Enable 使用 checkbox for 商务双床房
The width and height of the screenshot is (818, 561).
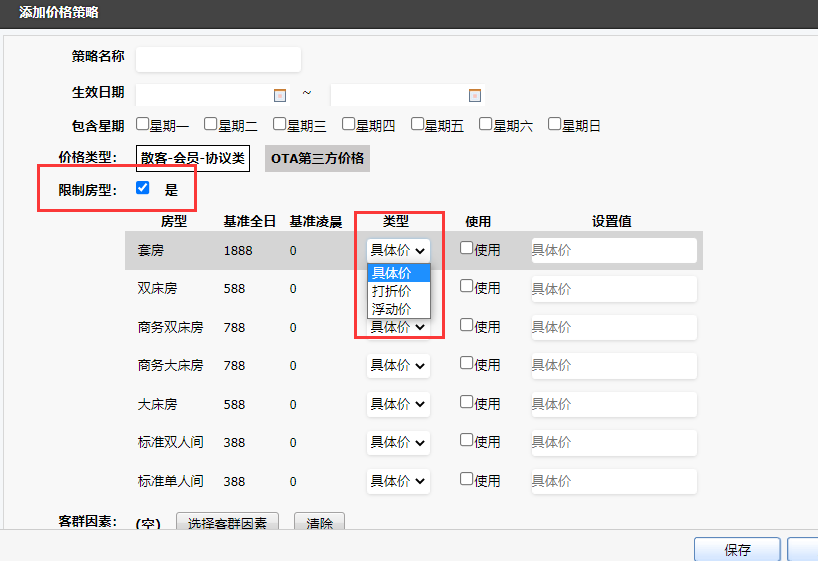point(466,325)
